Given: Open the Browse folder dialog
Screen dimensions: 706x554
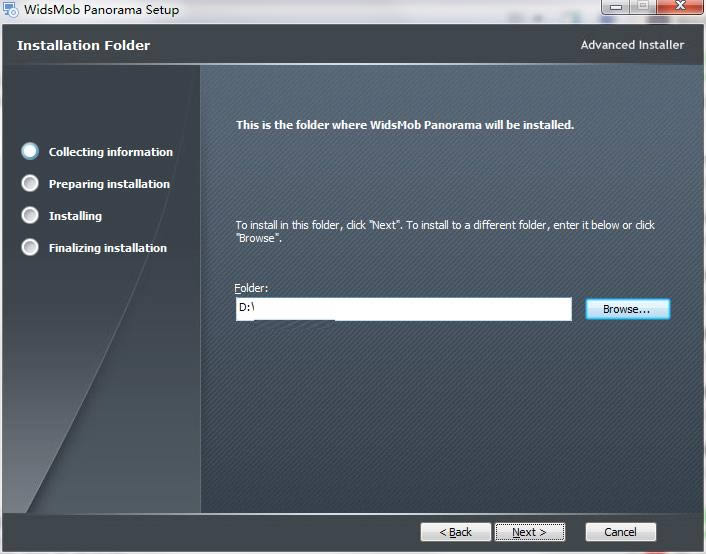Looking at the screenshot, I should click(x=627, y=309).
